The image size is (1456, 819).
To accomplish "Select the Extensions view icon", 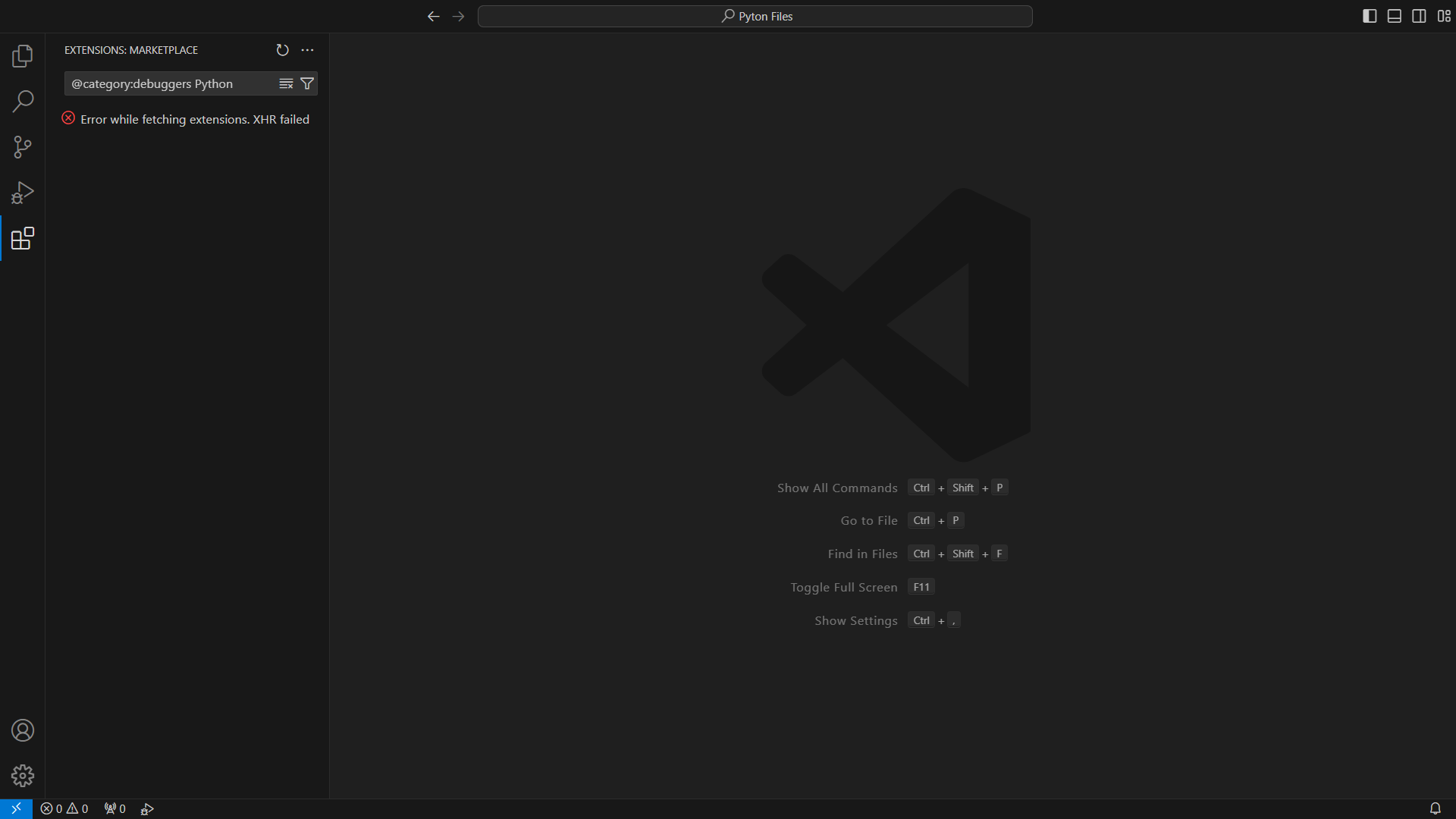I will click(x=23, y=238).
